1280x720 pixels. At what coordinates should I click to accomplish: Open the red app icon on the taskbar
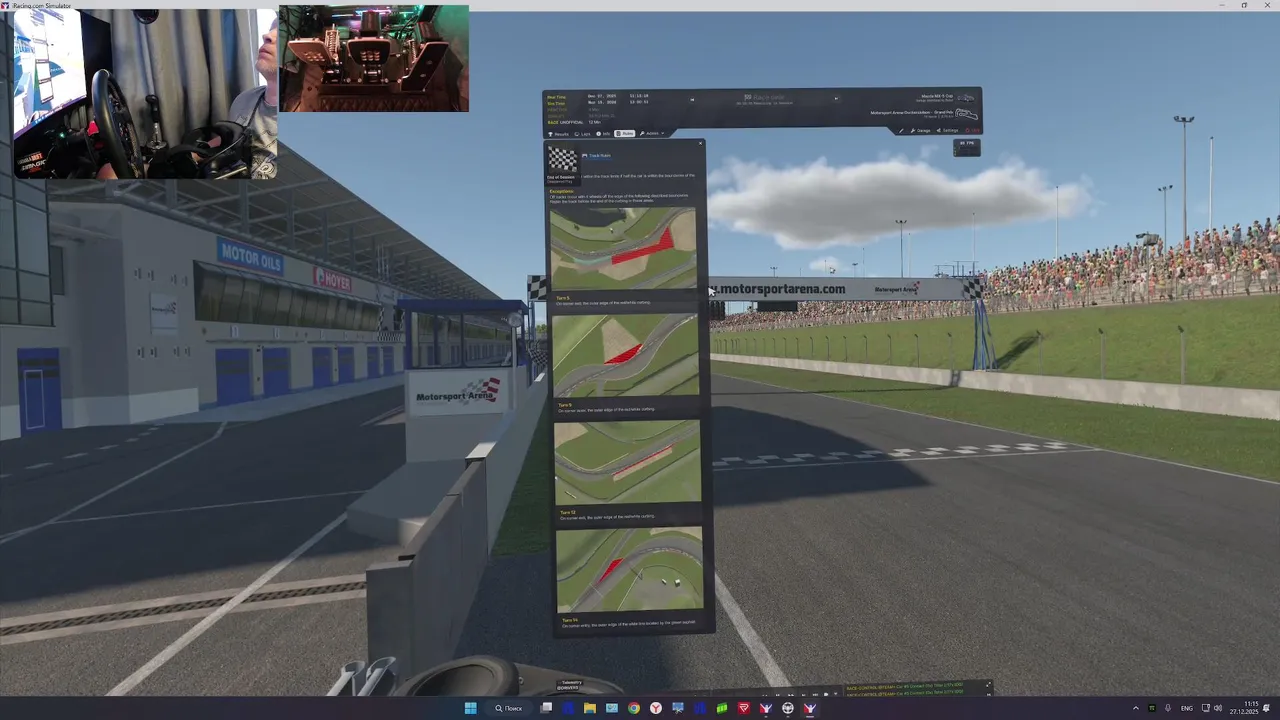click(x=744, y=708)
